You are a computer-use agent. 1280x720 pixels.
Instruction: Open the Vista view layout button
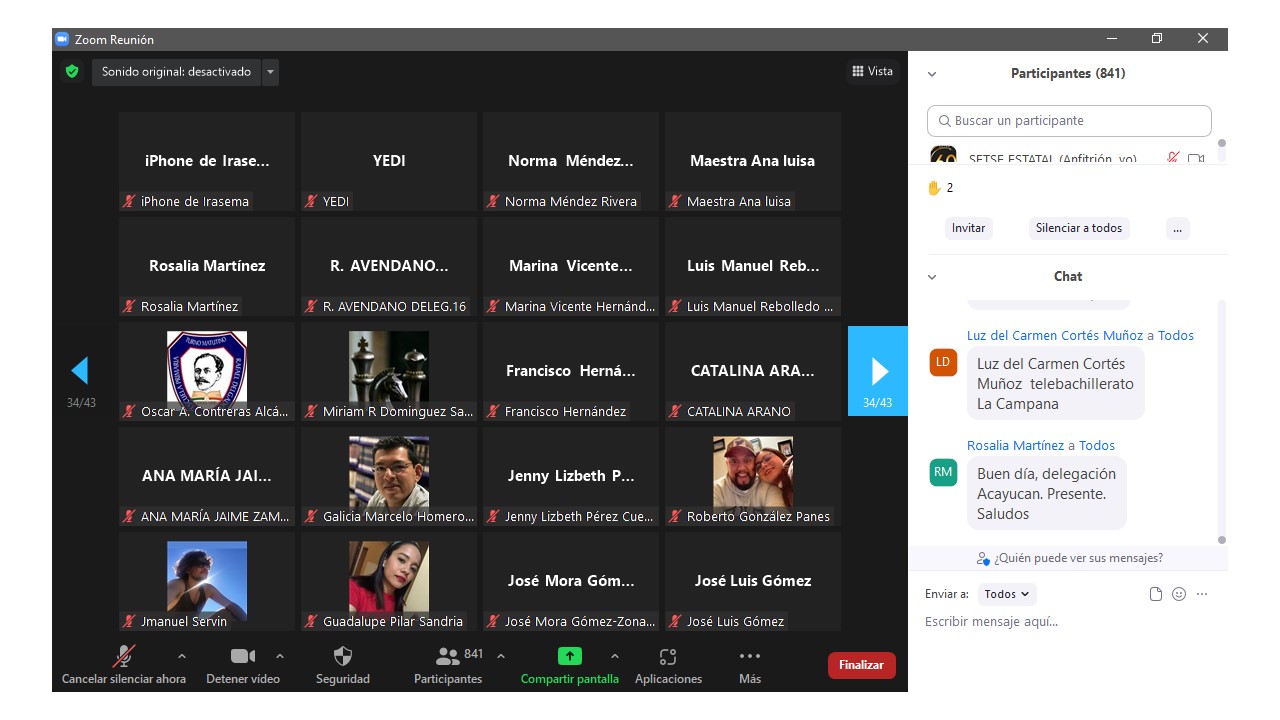tap(872, 71)
